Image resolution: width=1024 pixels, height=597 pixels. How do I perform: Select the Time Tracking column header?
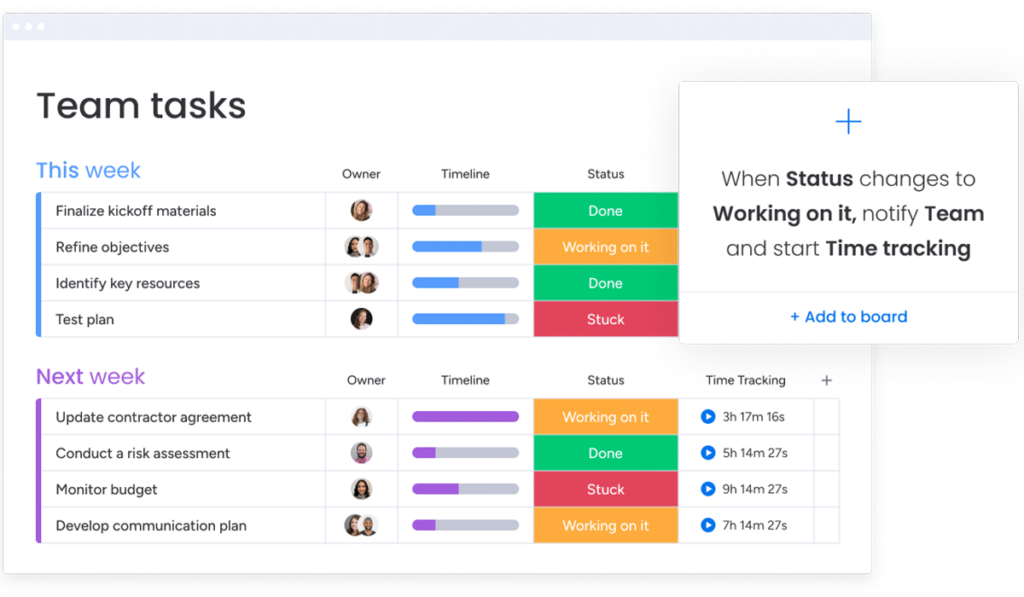tap(745, 380)
